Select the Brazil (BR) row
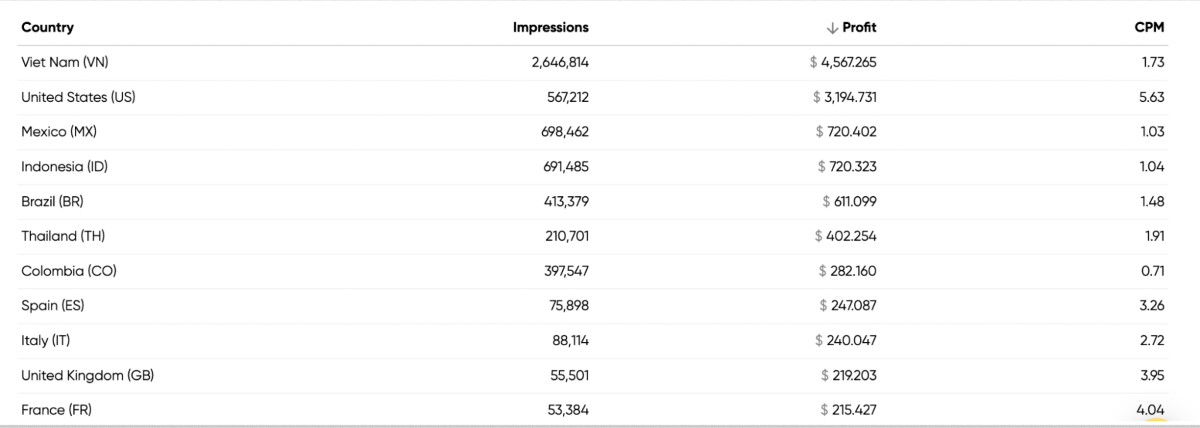 click(x=52, y=201)
